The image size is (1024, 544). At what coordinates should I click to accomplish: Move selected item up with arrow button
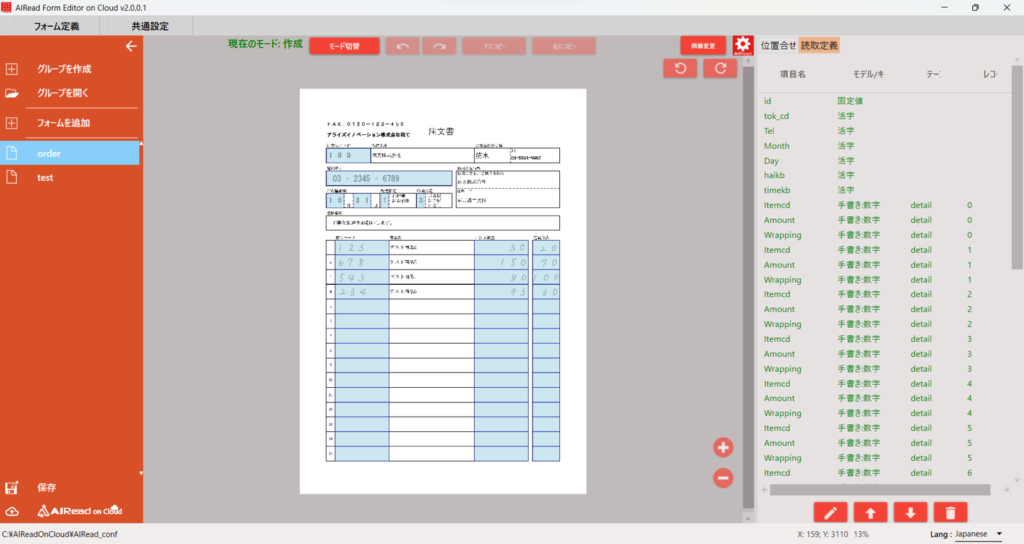(x=870, y=513)
